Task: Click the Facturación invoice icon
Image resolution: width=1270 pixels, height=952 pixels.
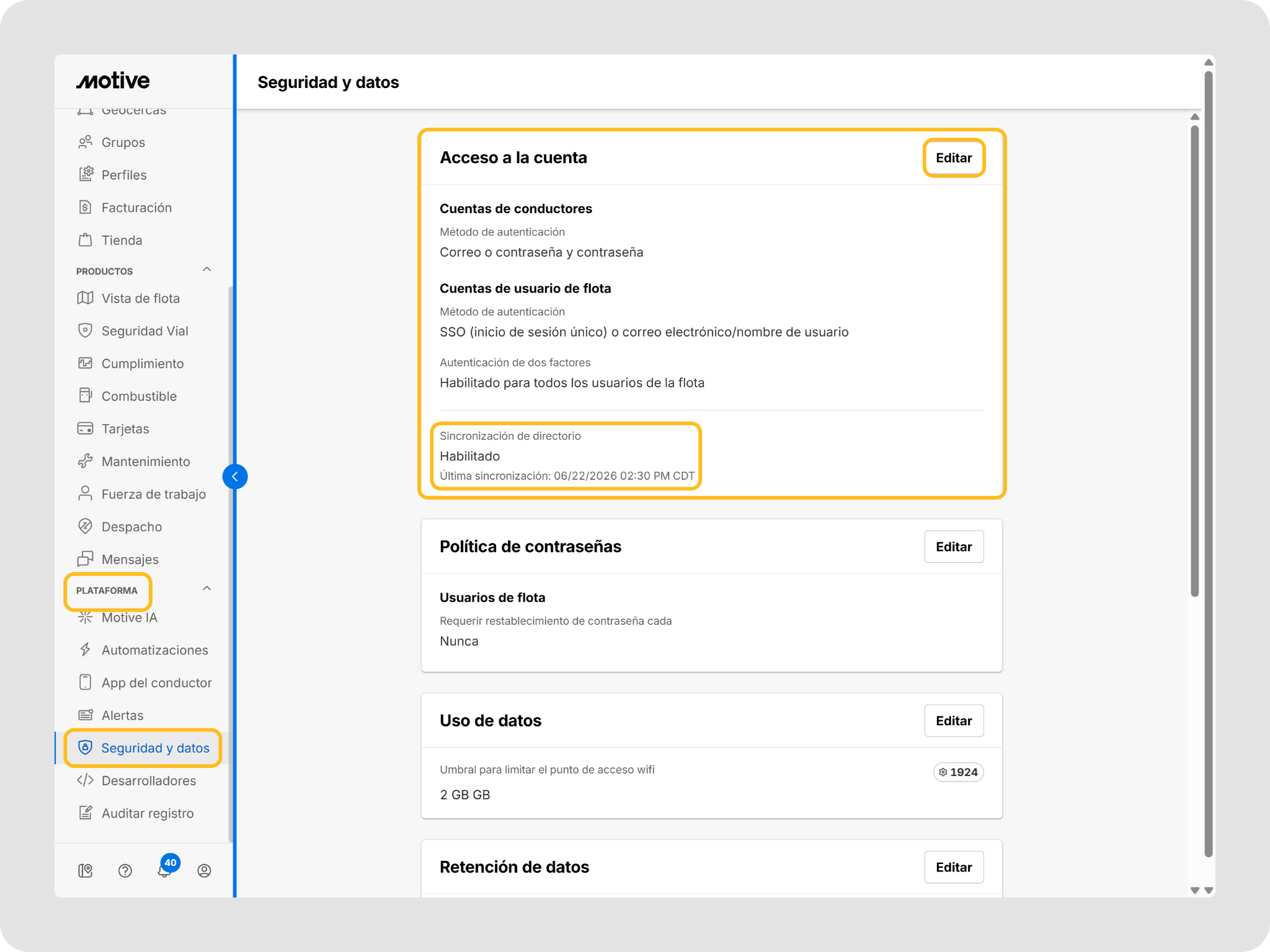Action: (x=86, y=208)
